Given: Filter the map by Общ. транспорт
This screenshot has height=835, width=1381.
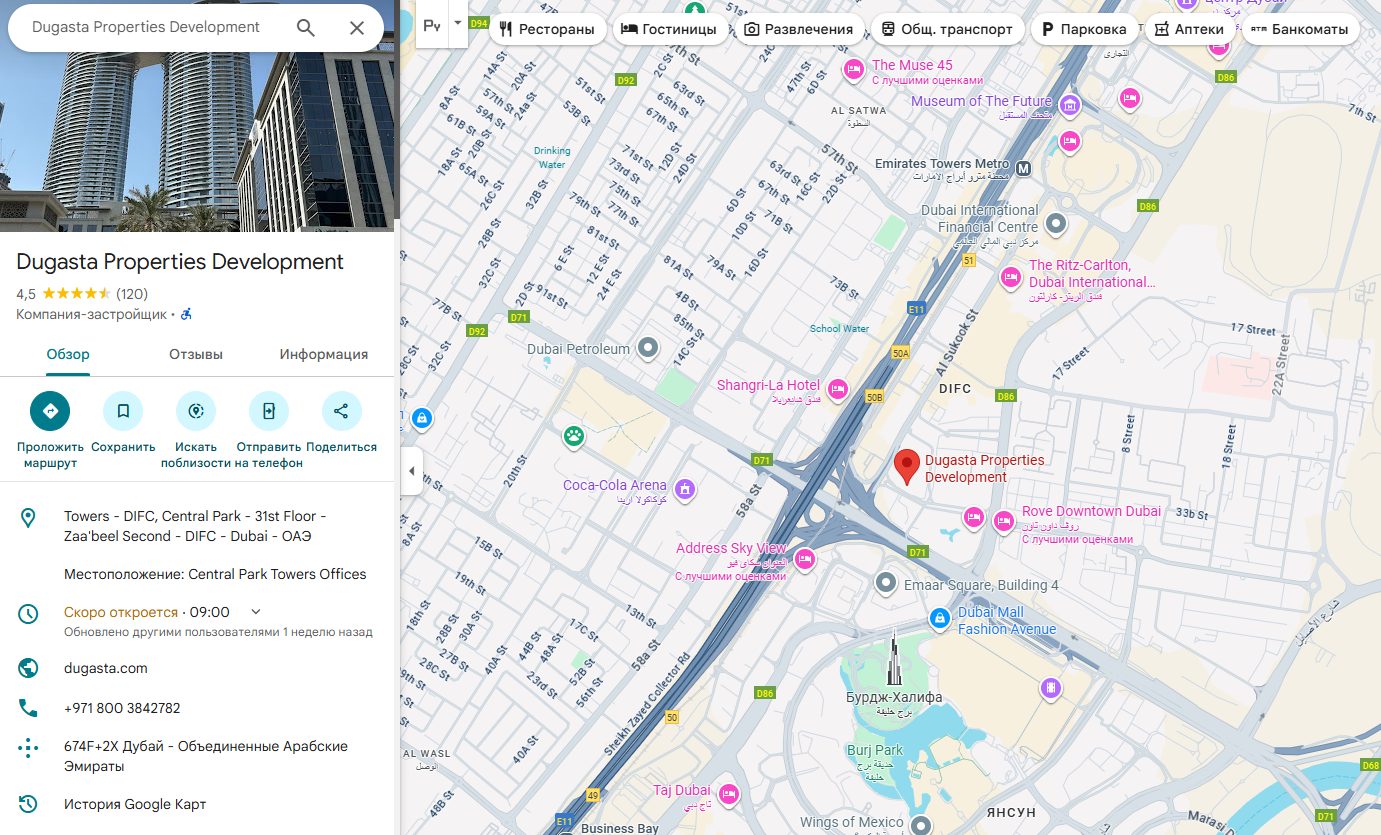Looking at the screenshot, I should (948, 29).
